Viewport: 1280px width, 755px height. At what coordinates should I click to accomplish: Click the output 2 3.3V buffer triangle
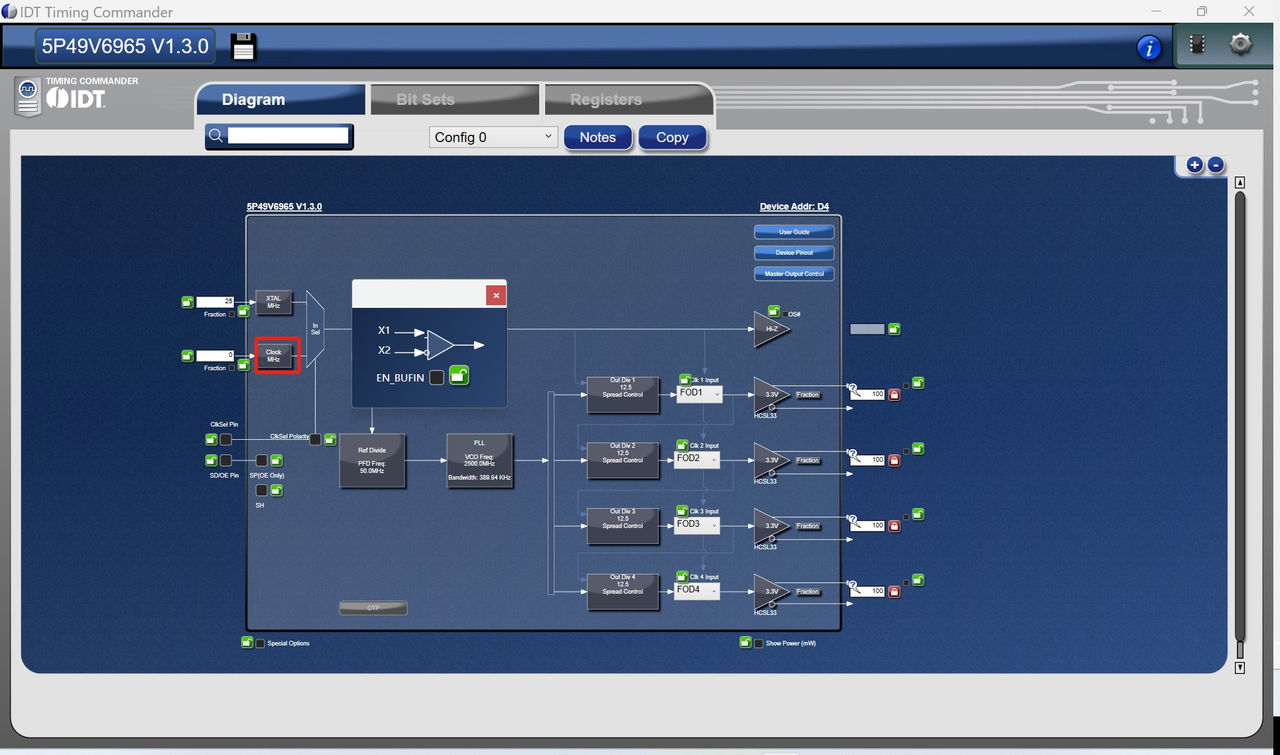point(770,460)
